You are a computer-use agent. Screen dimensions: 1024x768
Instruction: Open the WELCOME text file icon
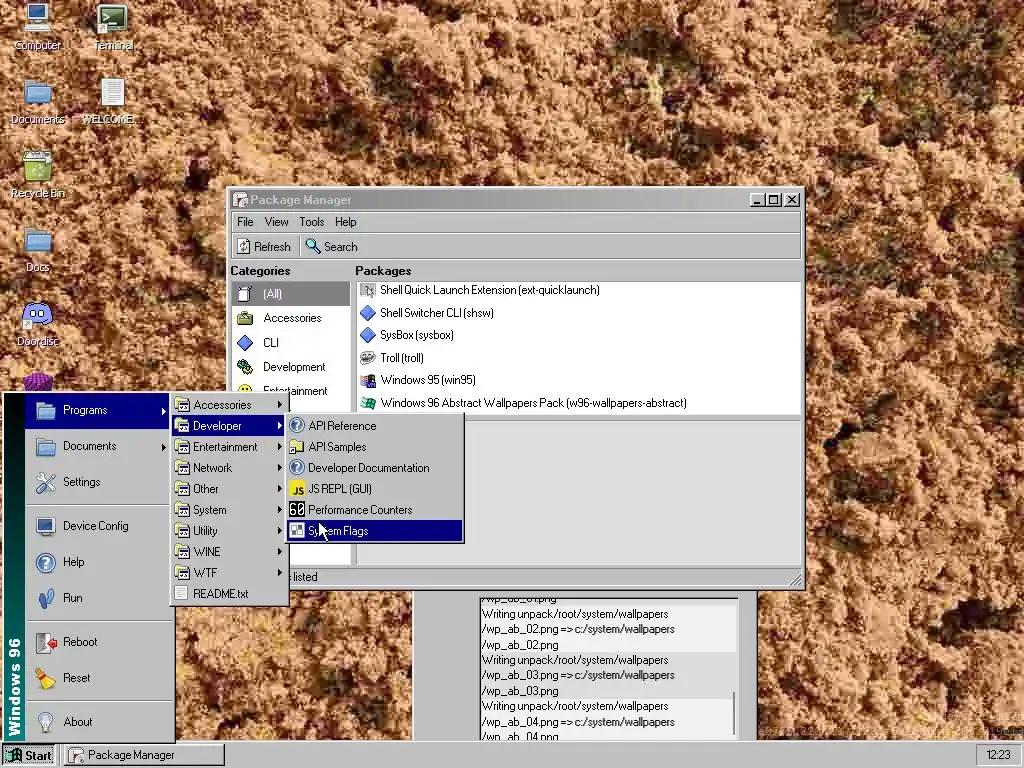point(112,101)
